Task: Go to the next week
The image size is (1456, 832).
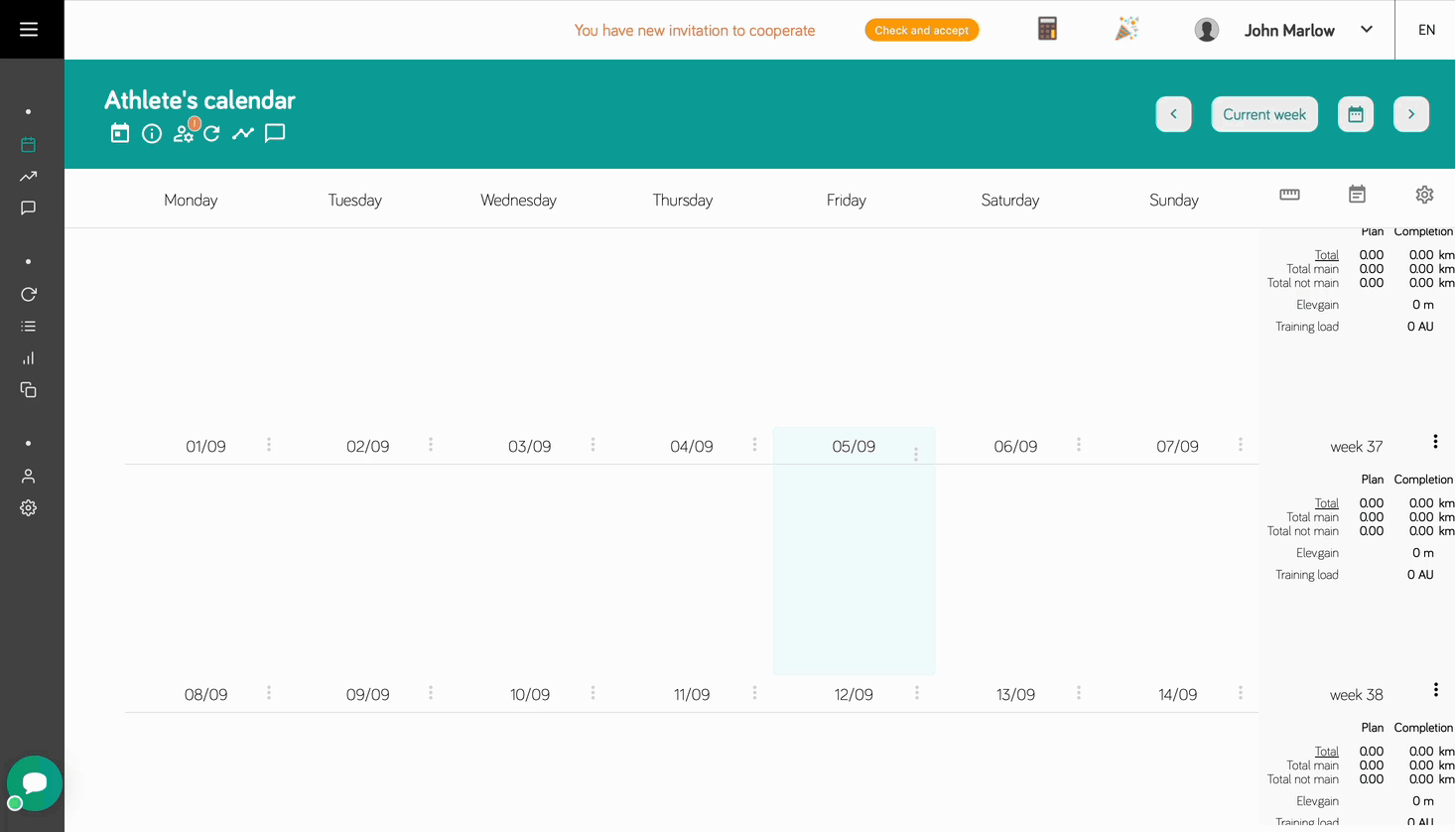Action: pyautogui.click(x=1410, y=114)
